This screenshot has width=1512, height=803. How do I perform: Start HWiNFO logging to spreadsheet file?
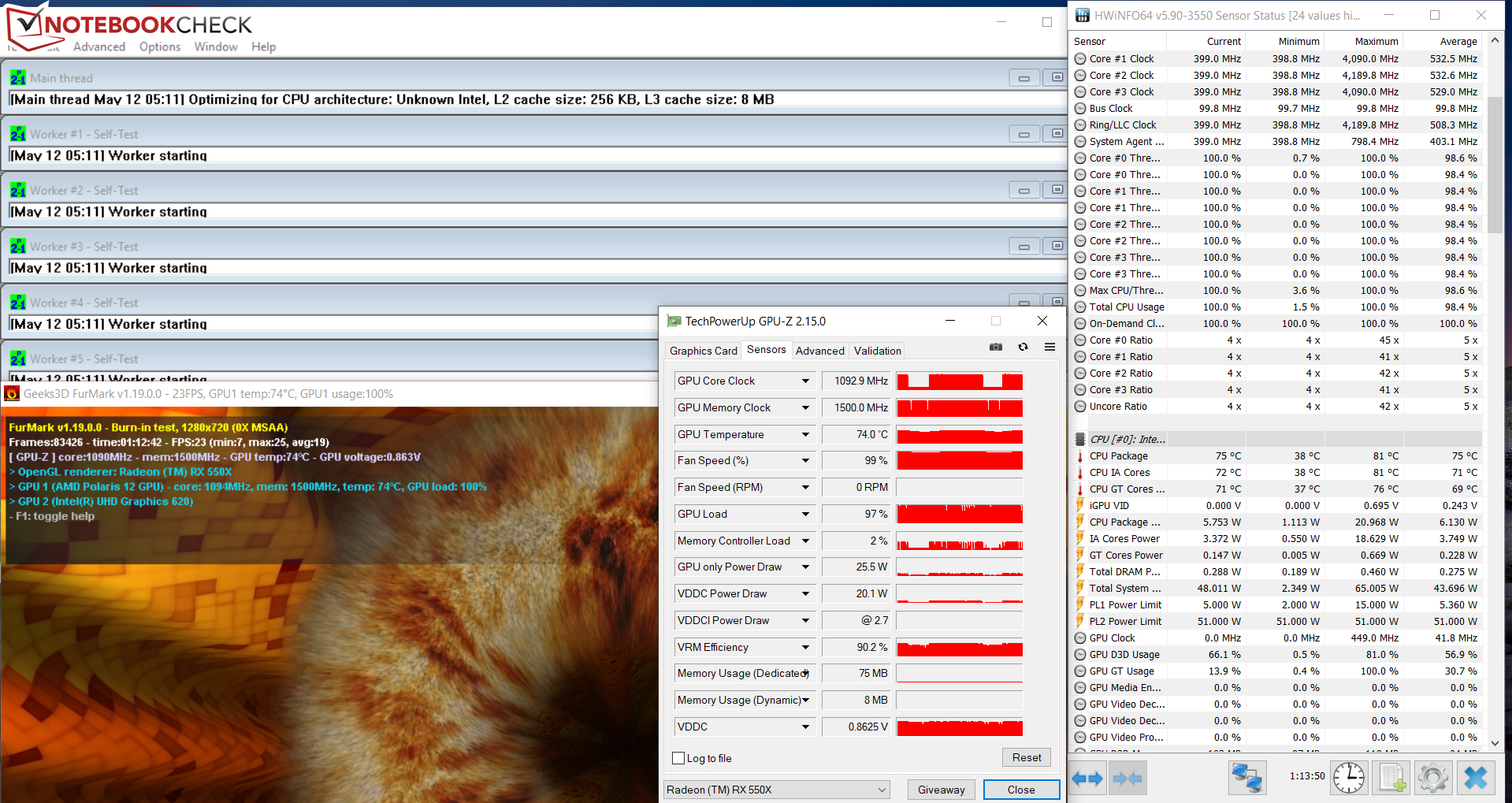[1391, 778]
